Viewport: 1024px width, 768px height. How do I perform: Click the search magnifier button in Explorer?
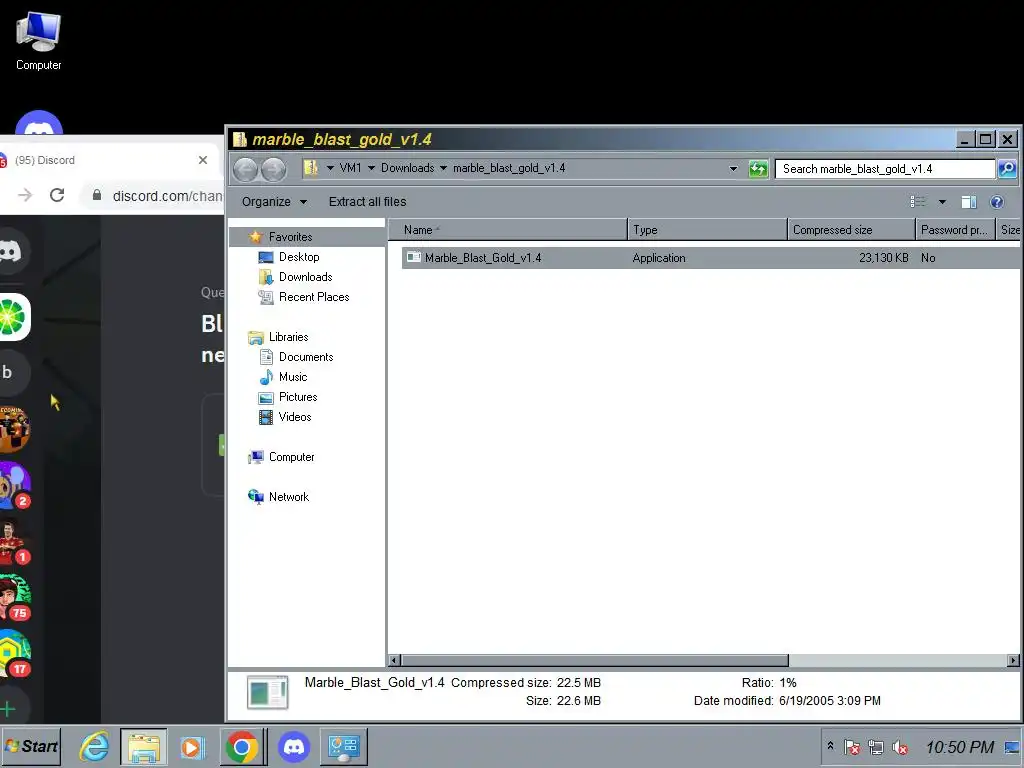[1007, 169]
